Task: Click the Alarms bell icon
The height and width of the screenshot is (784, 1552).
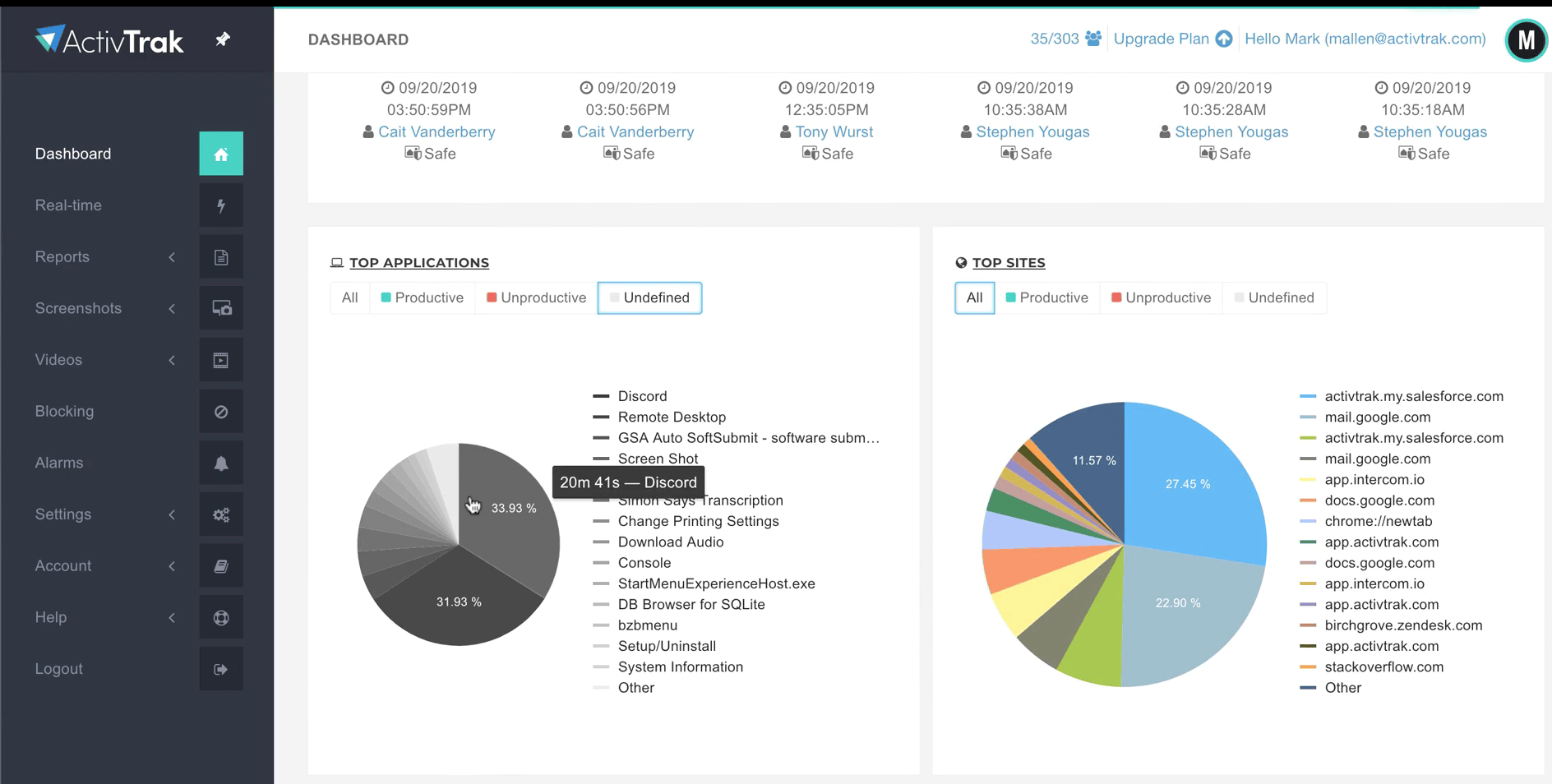Action: tap(221, 463)
